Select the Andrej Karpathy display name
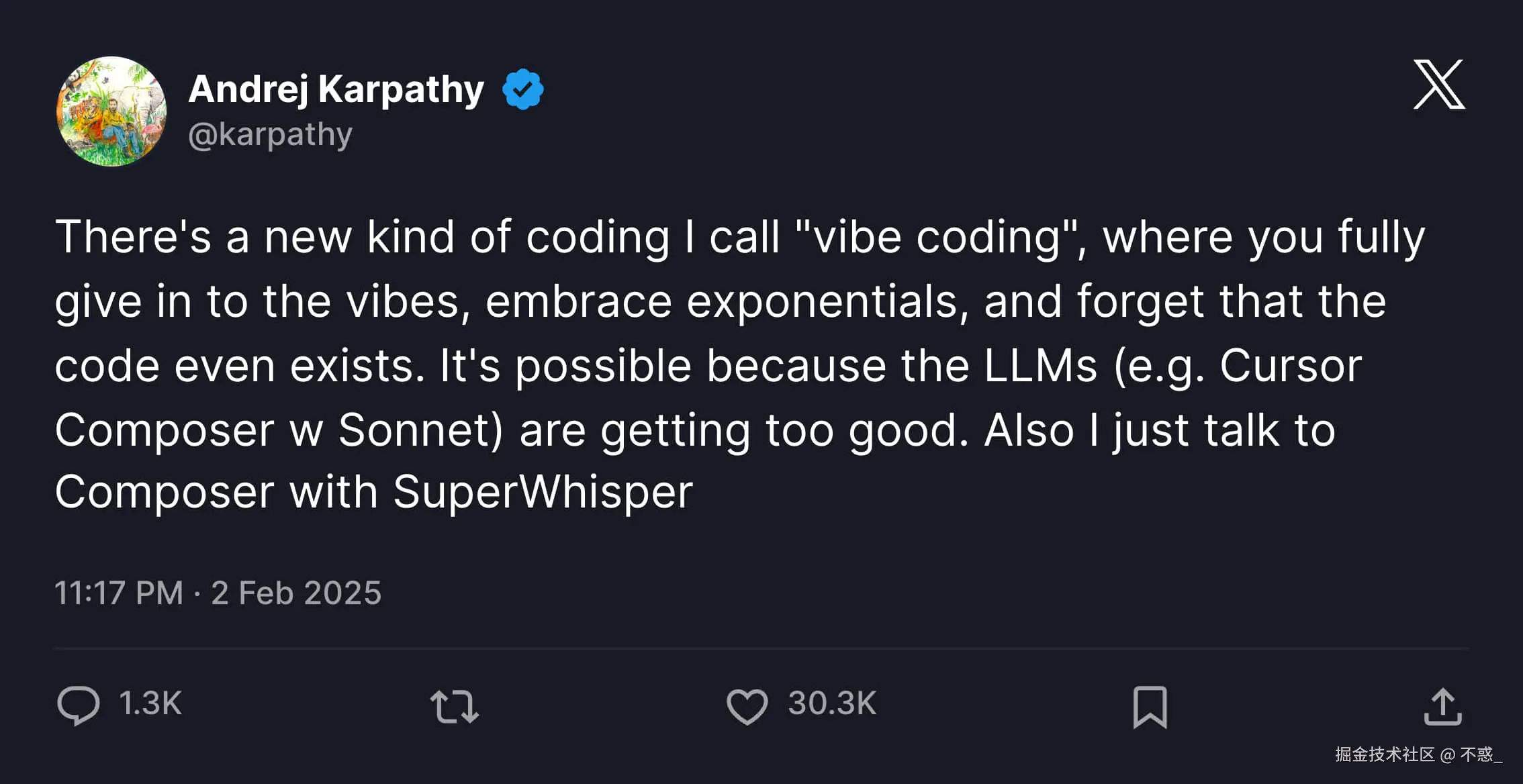Viewport: 1523px width, 784px height. coord(335,87)
